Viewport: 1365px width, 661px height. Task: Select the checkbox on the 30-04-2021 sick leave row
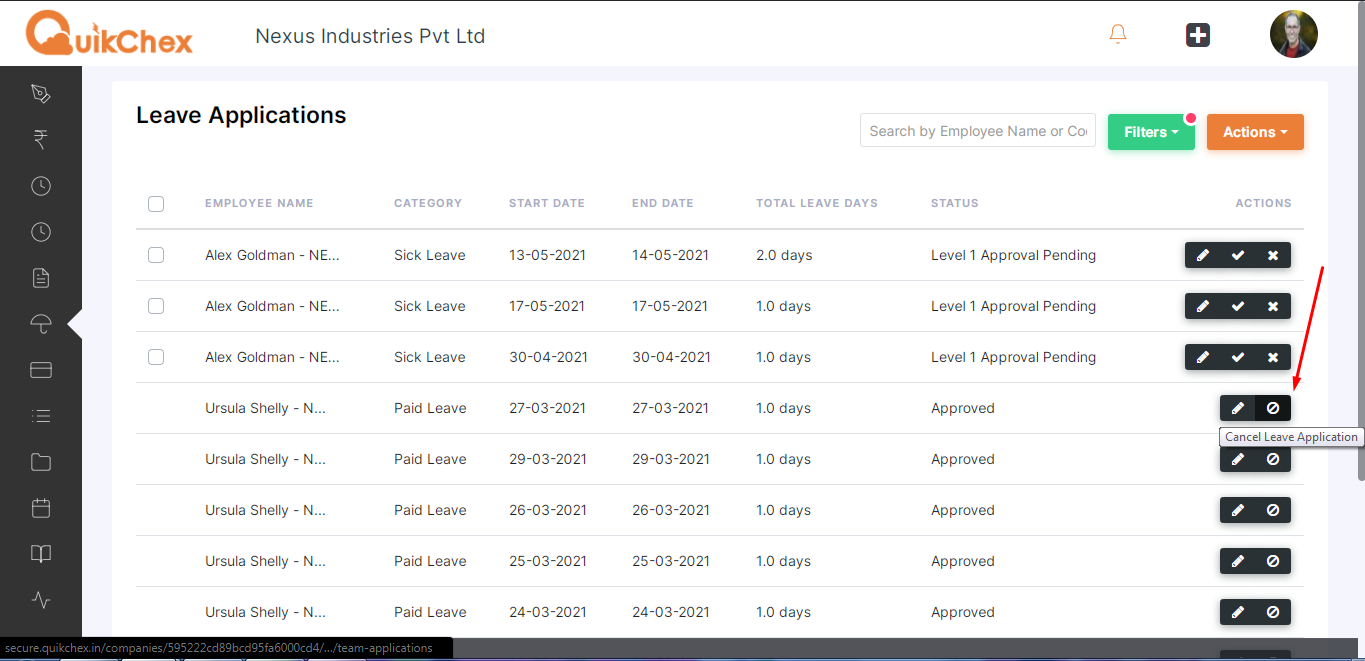(x=156, y=357)
